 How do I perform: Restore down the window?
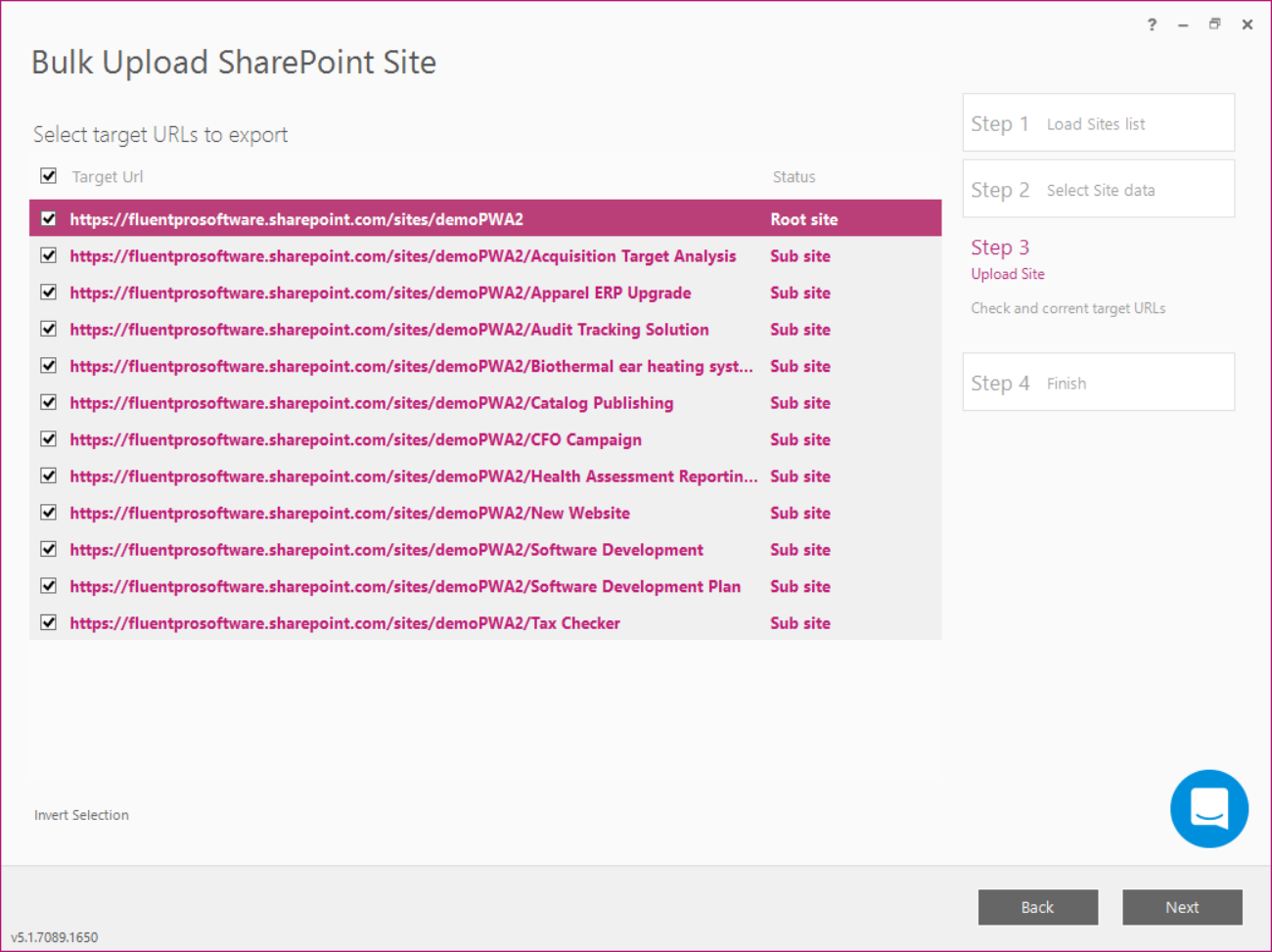[x=1214, y=24]
